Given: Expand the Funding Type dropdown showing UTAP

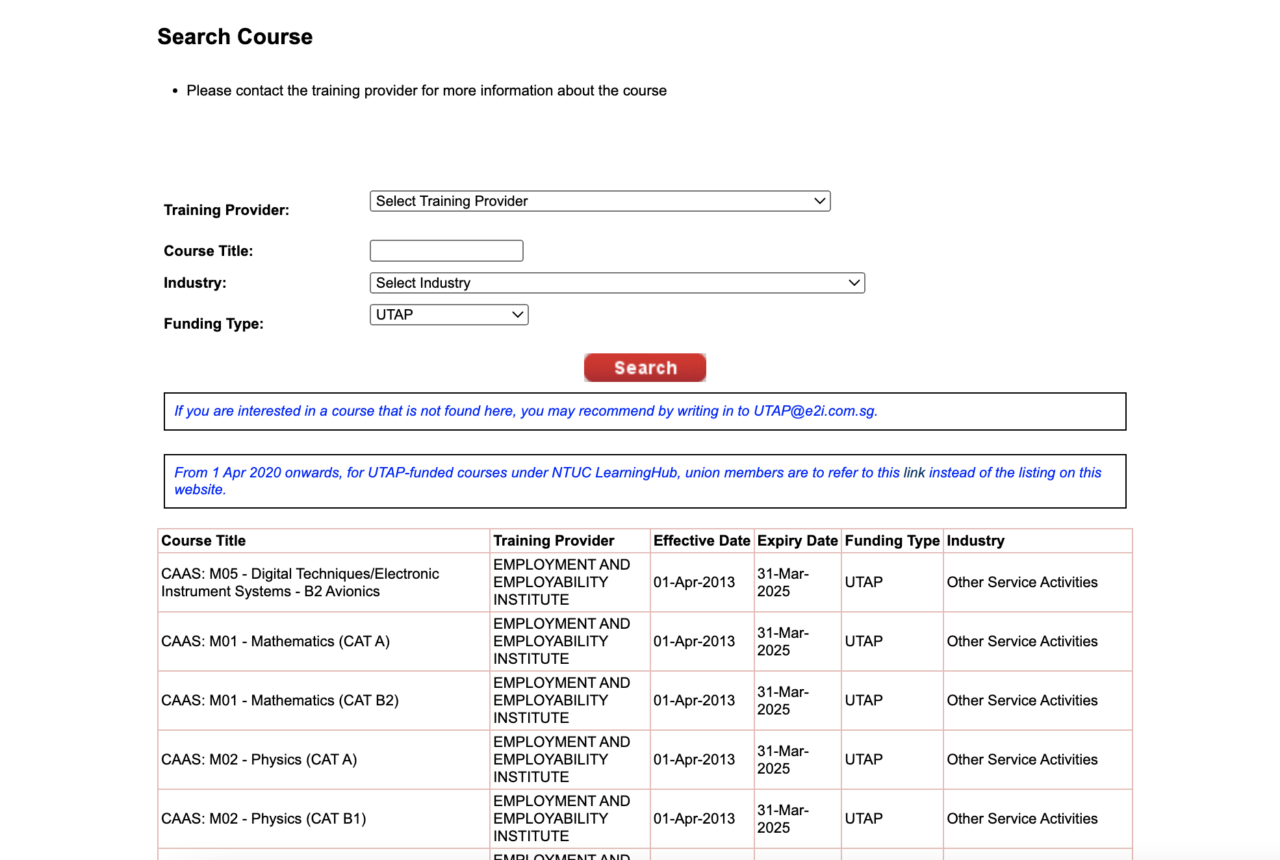Looking at the screenshot, I should 448,314.
